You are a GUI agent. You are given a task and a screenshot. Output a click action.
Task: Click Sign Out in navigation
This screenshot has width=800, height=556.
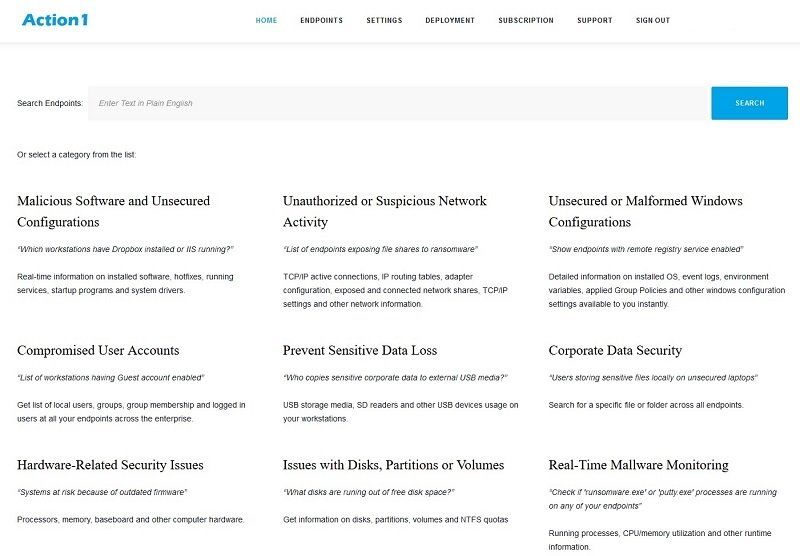653,20
